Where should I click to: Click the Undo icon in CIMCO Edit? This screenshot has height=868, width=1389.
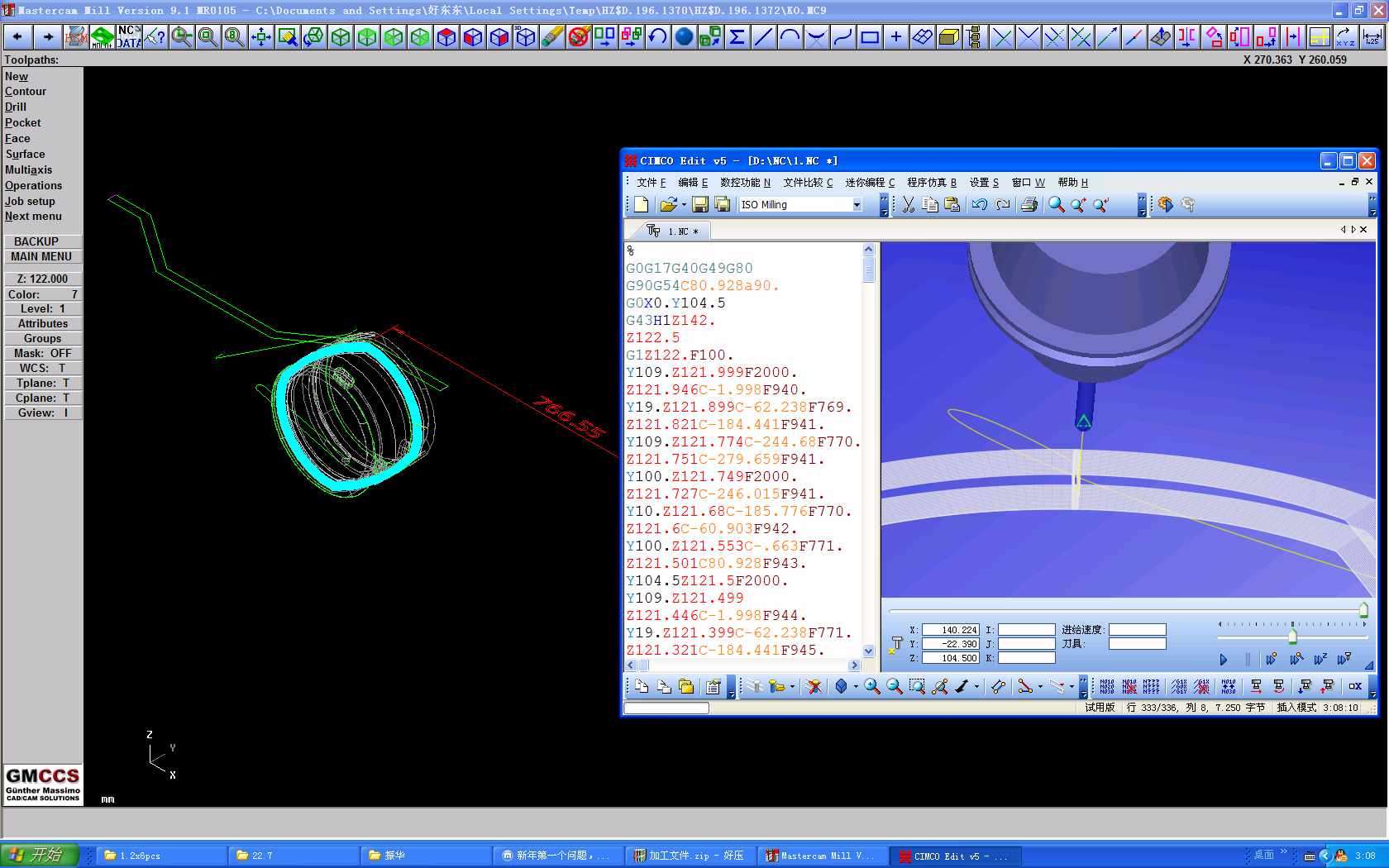(980, 204)
